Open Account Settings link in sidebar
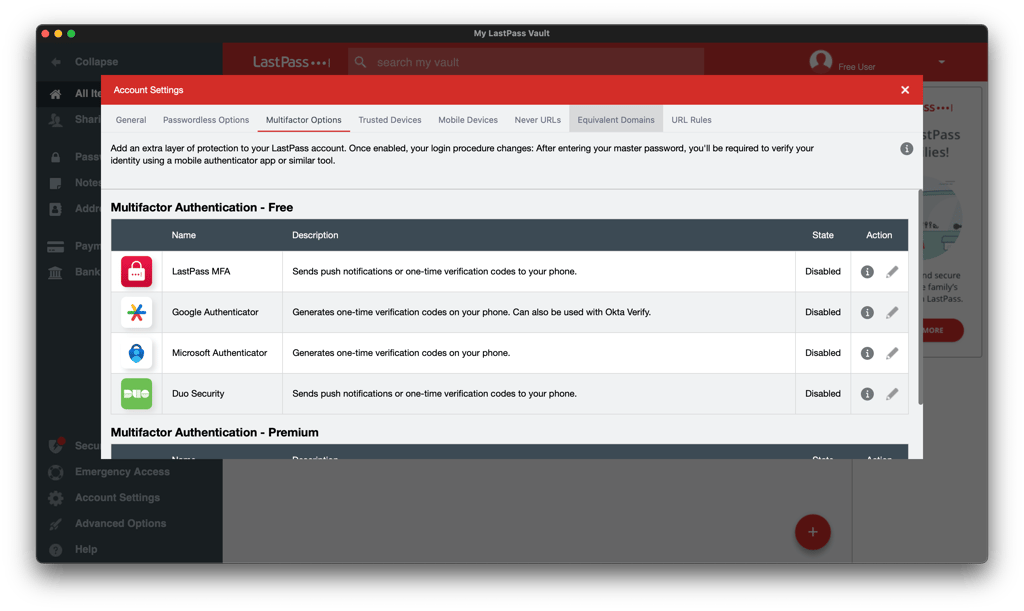This screenshot has height=611, width=1024. click(117, 497)
